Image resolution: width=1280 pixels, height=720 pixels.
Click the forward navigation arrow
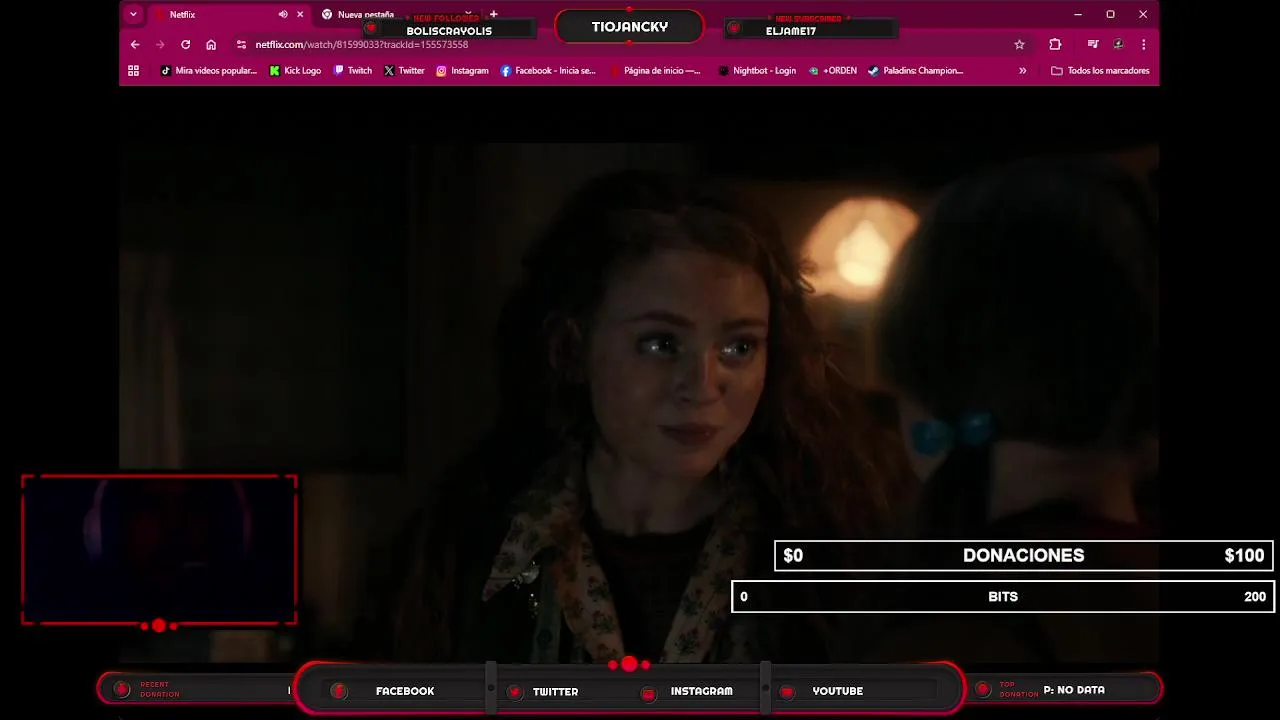coord(160,44)
